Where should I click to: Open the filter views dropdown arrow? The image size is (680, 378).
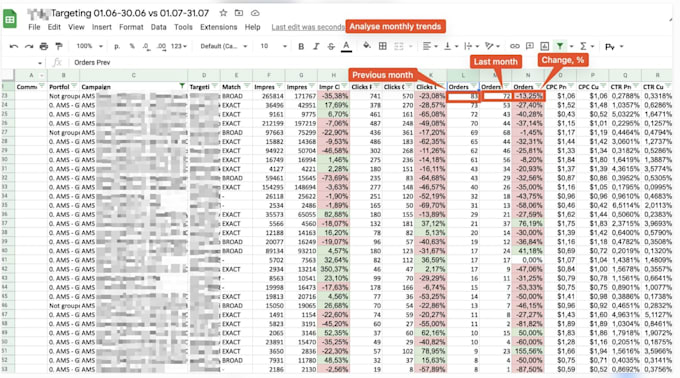571,46
